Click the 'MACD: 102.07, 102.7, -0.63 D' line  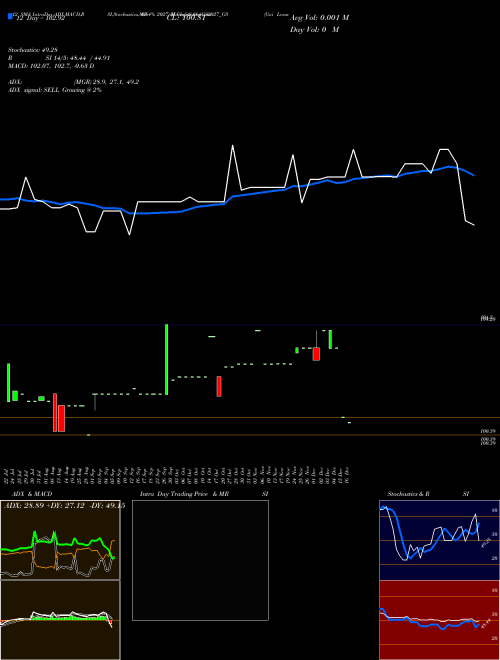[x=51, y=66]
